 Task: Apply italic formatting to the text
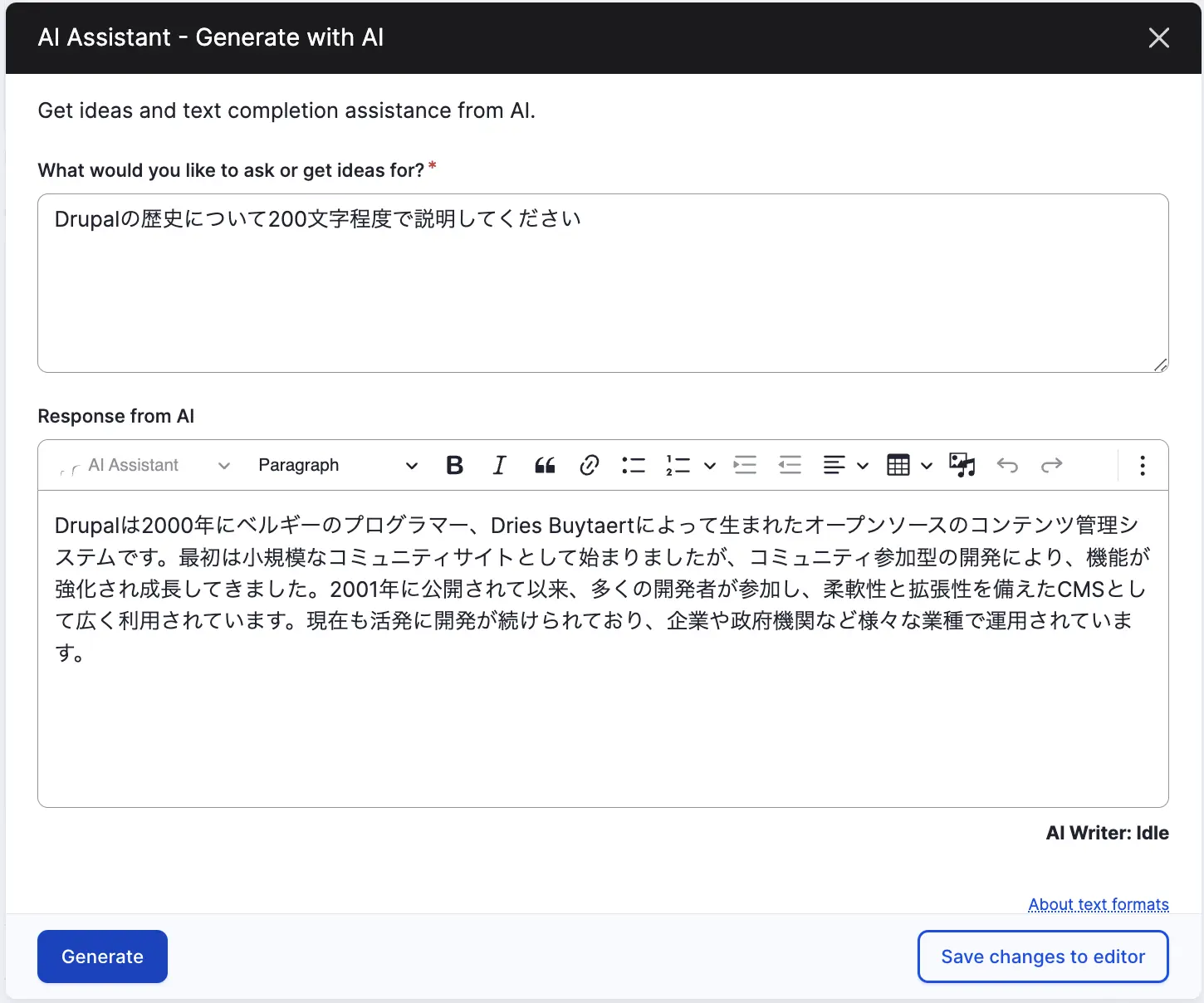tap(499, 466)
